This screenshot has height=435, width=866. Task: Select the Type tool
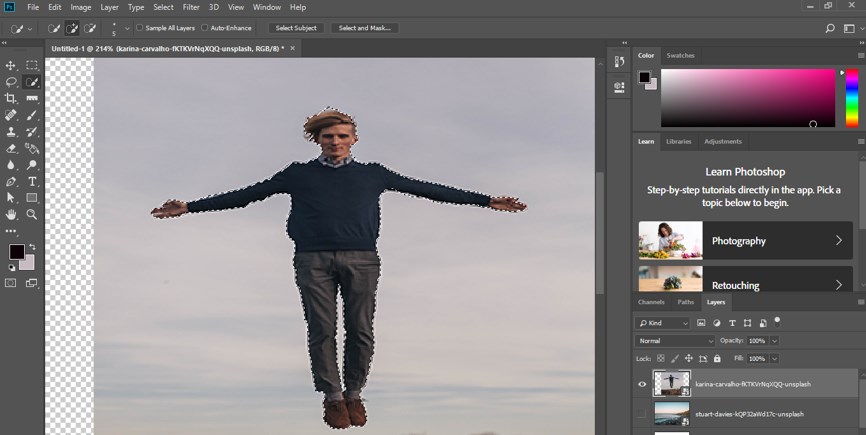pyautogui.click(x=32, y=181)
